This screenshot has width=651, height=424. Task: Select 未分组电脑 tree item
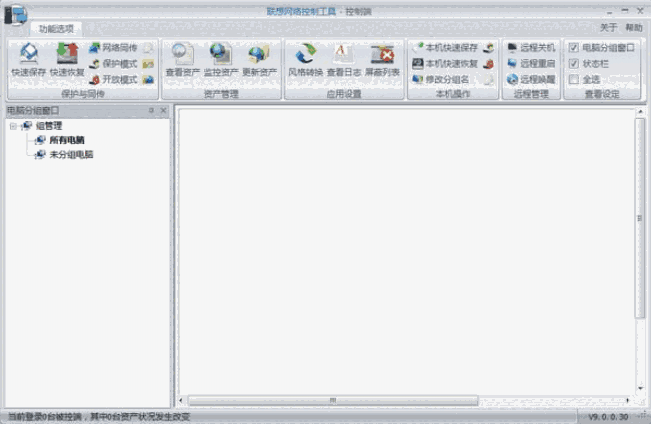[x=71, y=155]
